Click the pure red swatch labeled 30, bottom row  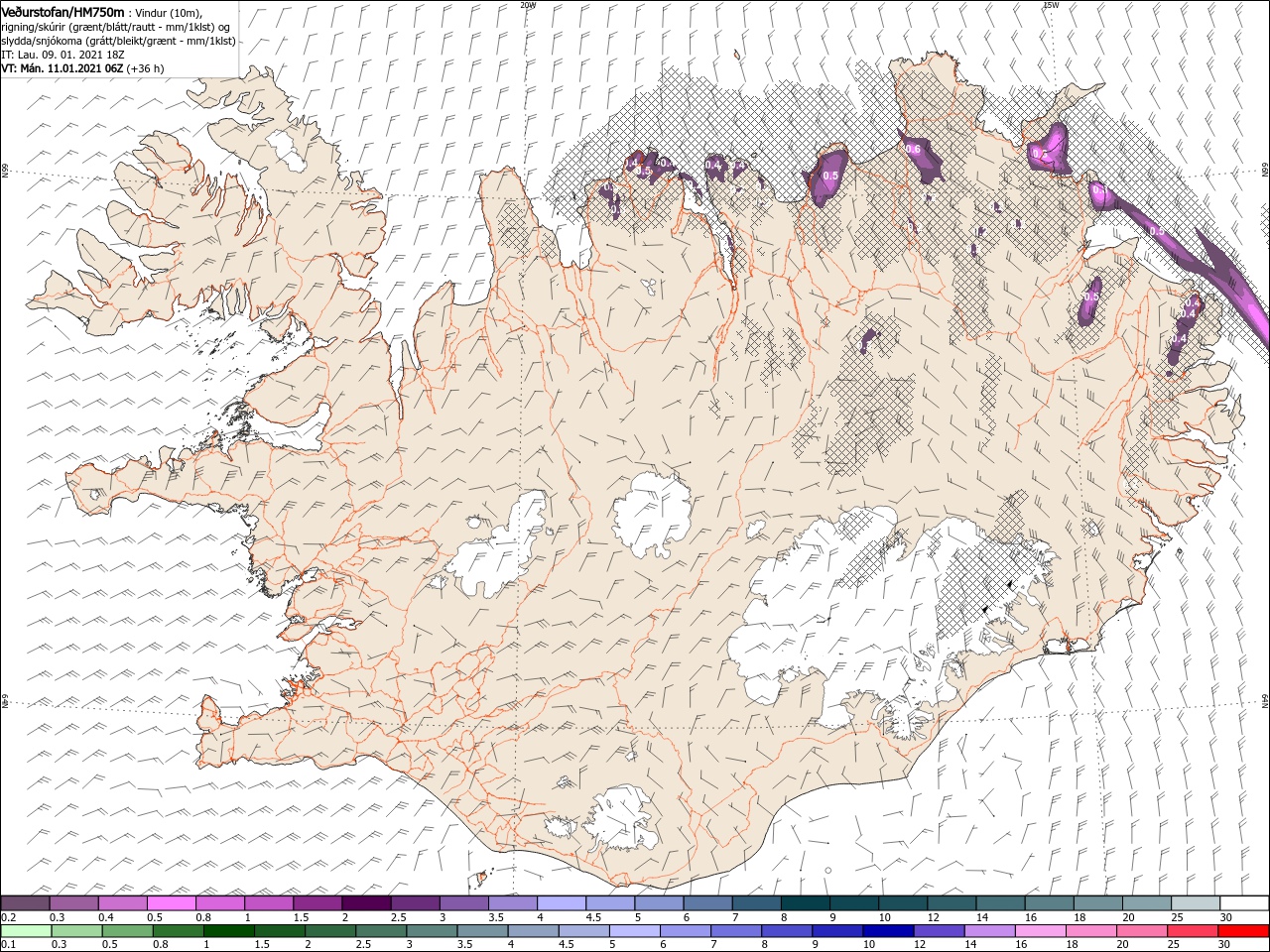(x=1243, y=931)
